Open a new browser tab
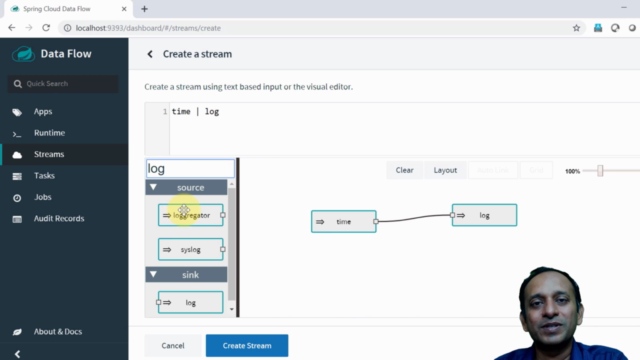The height and width of the screenshot is (360, 640). pos(144,9)
